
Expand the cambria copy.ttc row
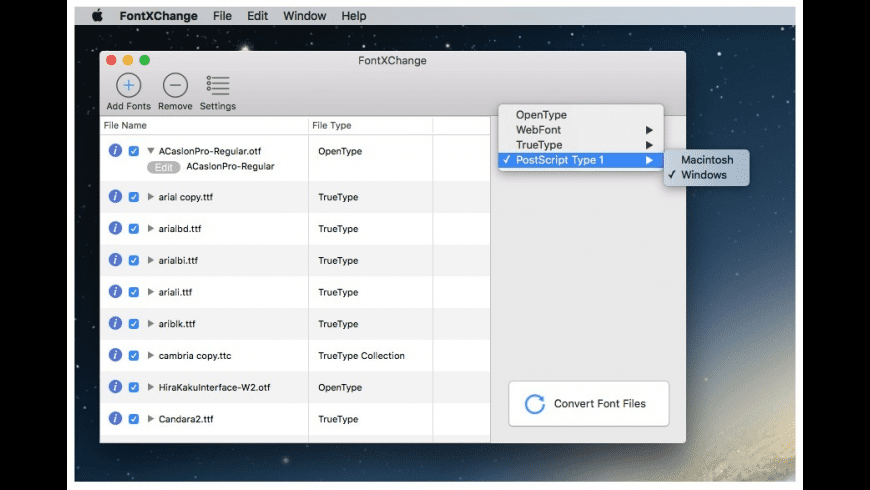150,356
